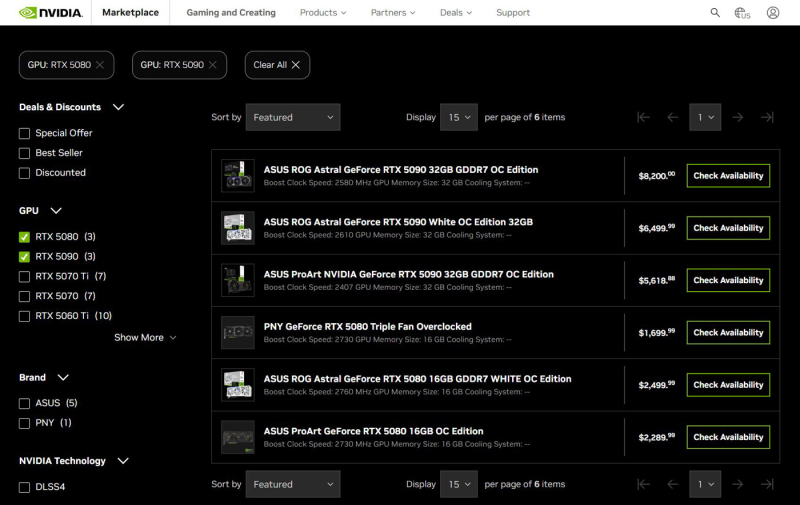Image resolution: width=800 pixels, height=505 pixels.
Task: Open ASUS ROG Astral RTX 5090 32GB GDDR7 title
Action: [401, 170]
